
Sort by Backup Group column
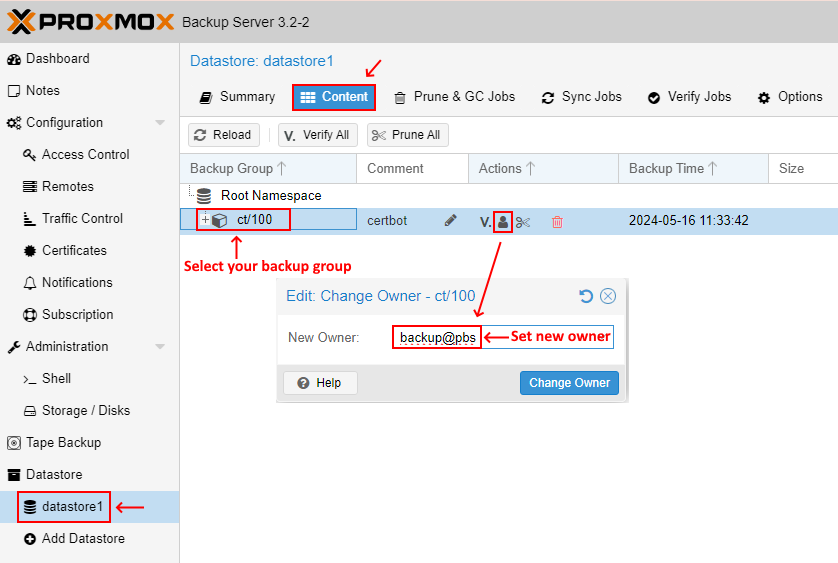coord(268,169)
